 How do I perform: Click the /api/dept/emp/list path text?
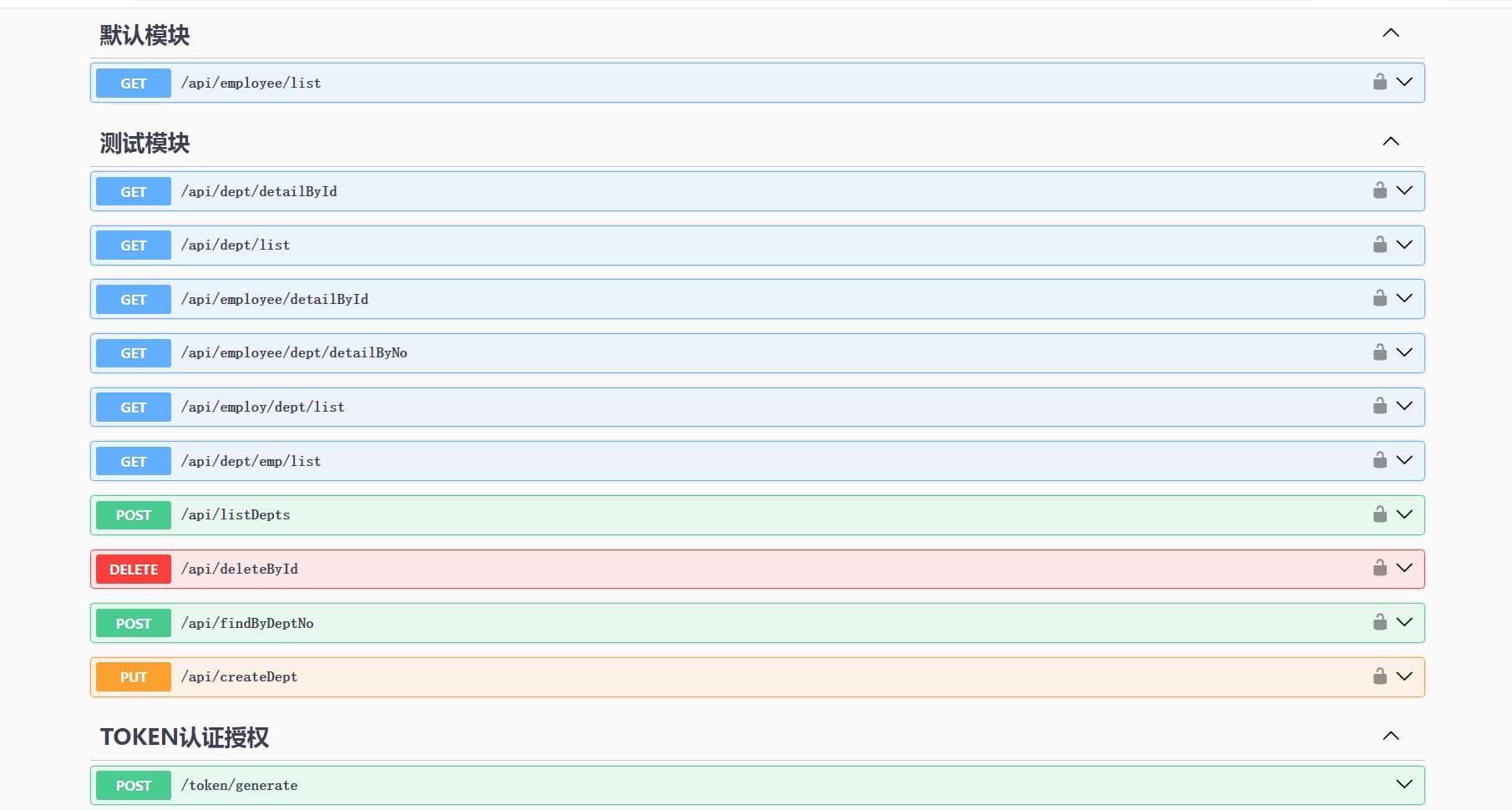click(x=251, y=461)
